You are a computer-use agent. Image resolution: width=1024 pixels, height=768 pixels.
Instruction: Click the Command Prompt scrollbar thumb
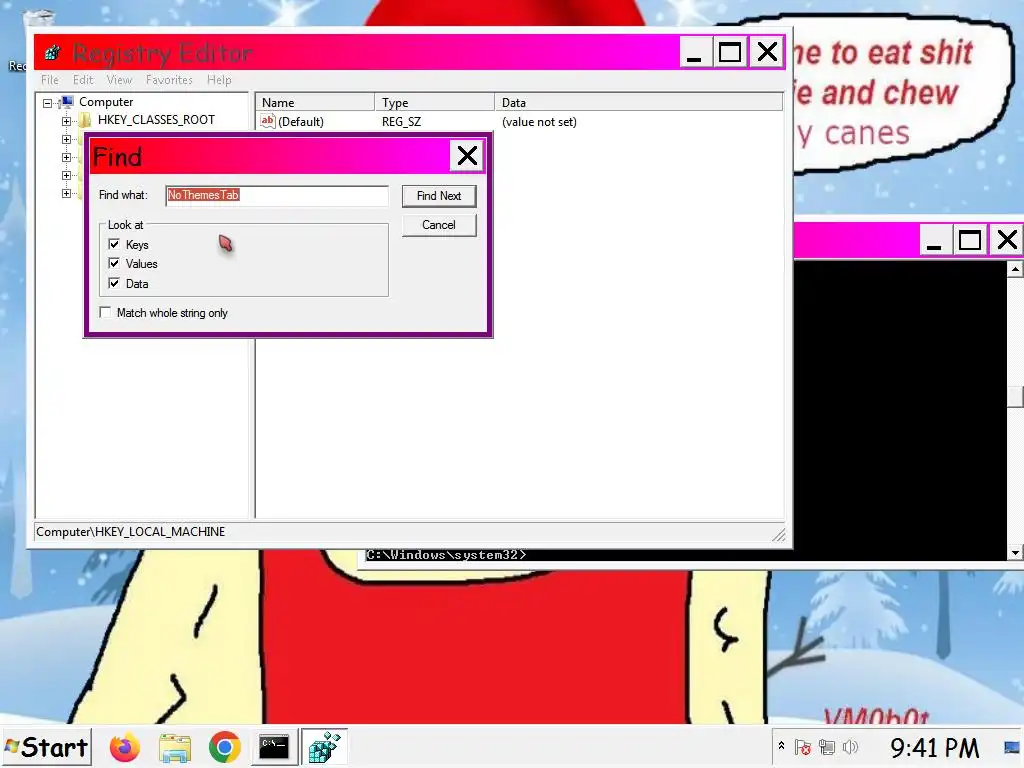click(x=1015, y=396)
